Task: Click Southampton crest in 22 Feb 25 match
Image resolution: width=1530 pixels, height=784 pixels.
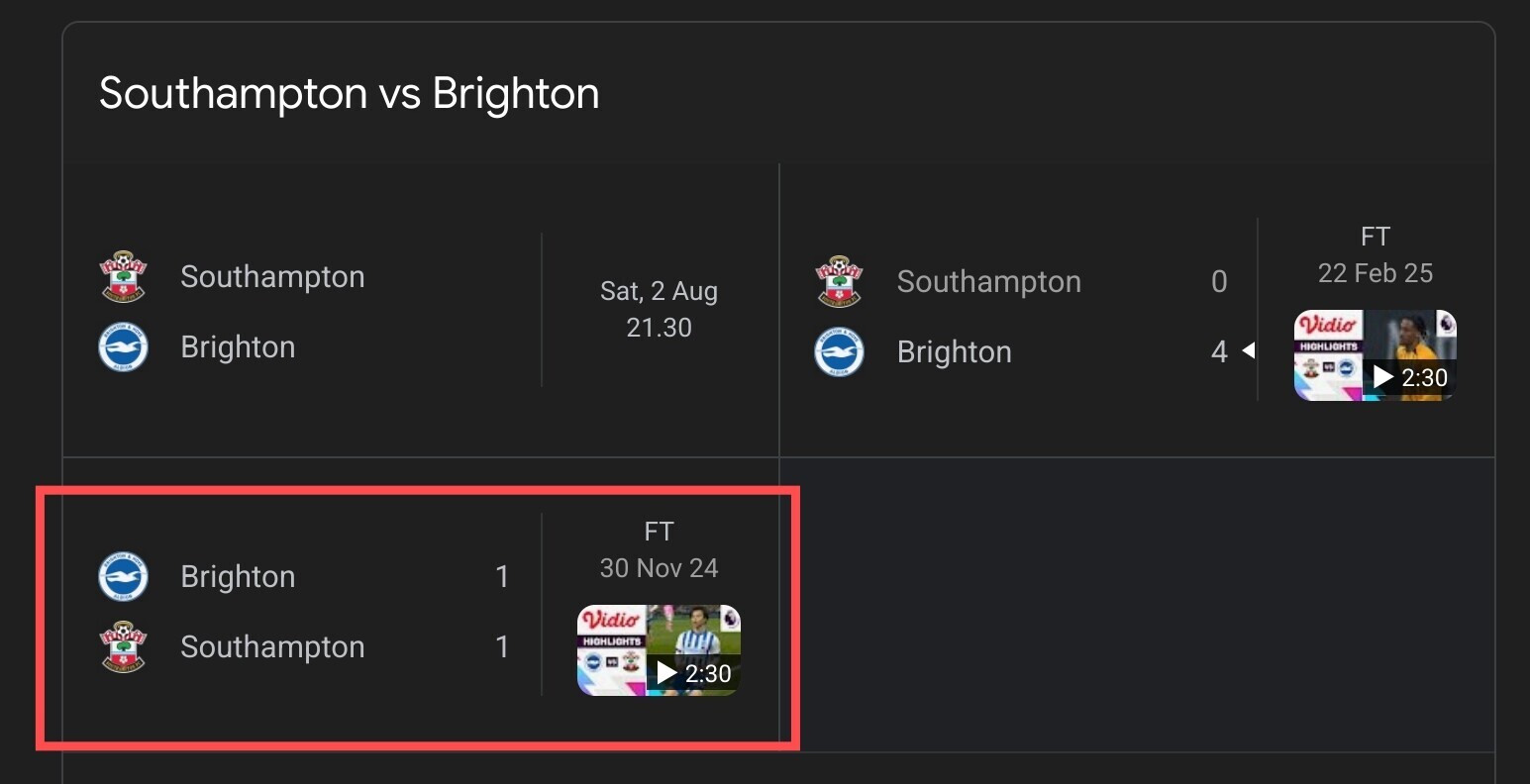Action: (840, 281)
